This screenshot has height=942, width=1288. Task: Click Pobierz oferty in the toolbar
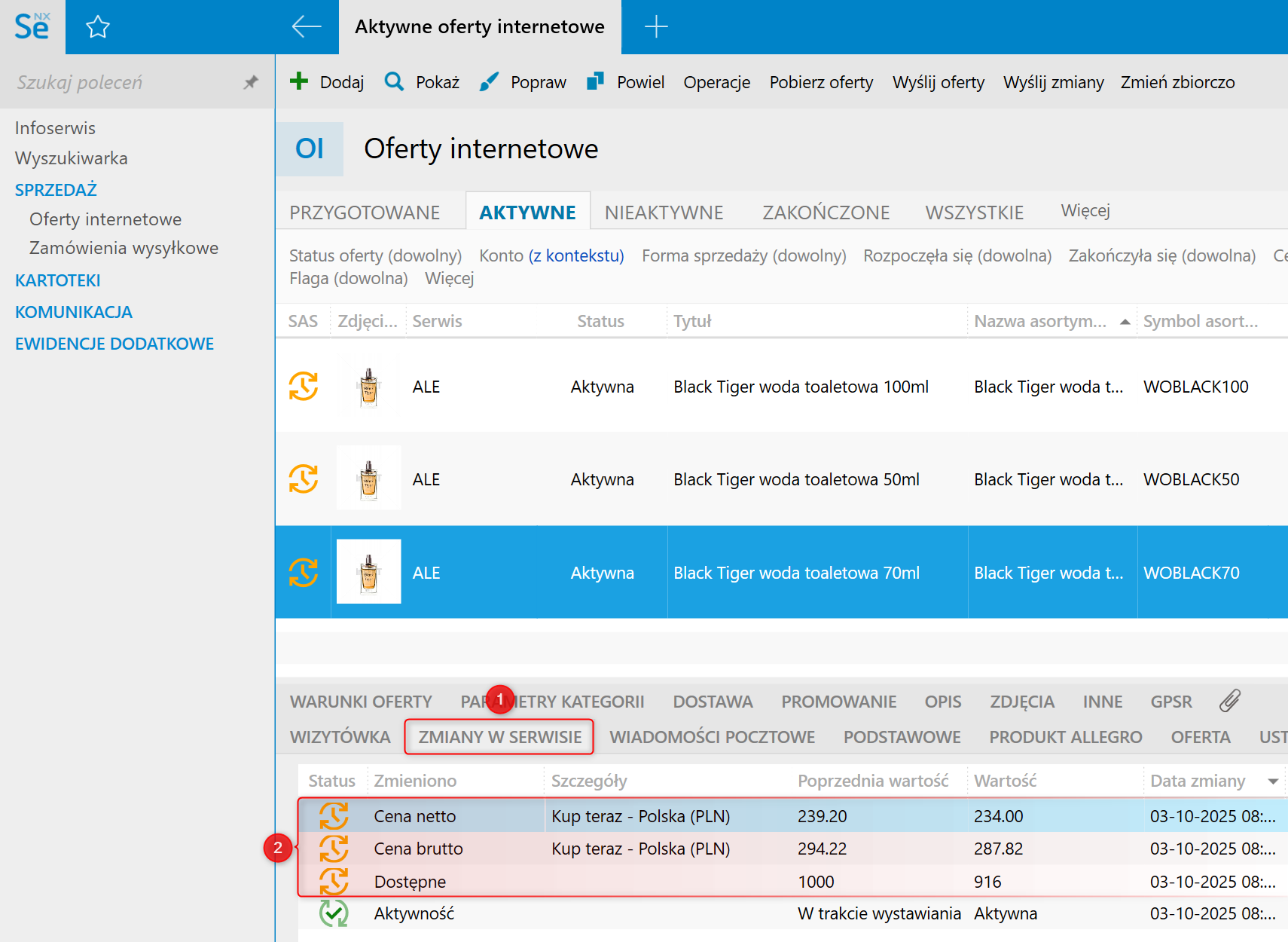pyautogui.click(x=822, y=82)
